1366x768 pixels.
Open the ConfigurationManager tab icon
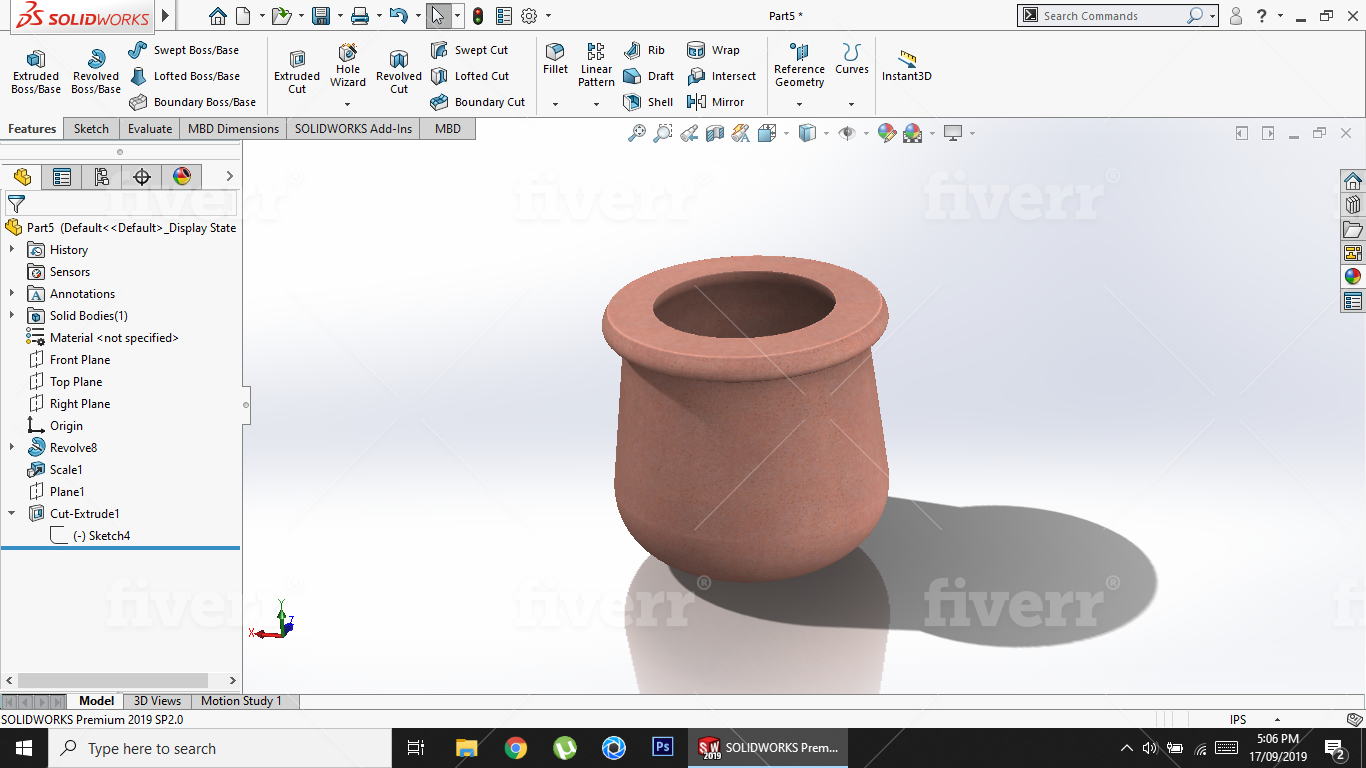coord(101,177)
